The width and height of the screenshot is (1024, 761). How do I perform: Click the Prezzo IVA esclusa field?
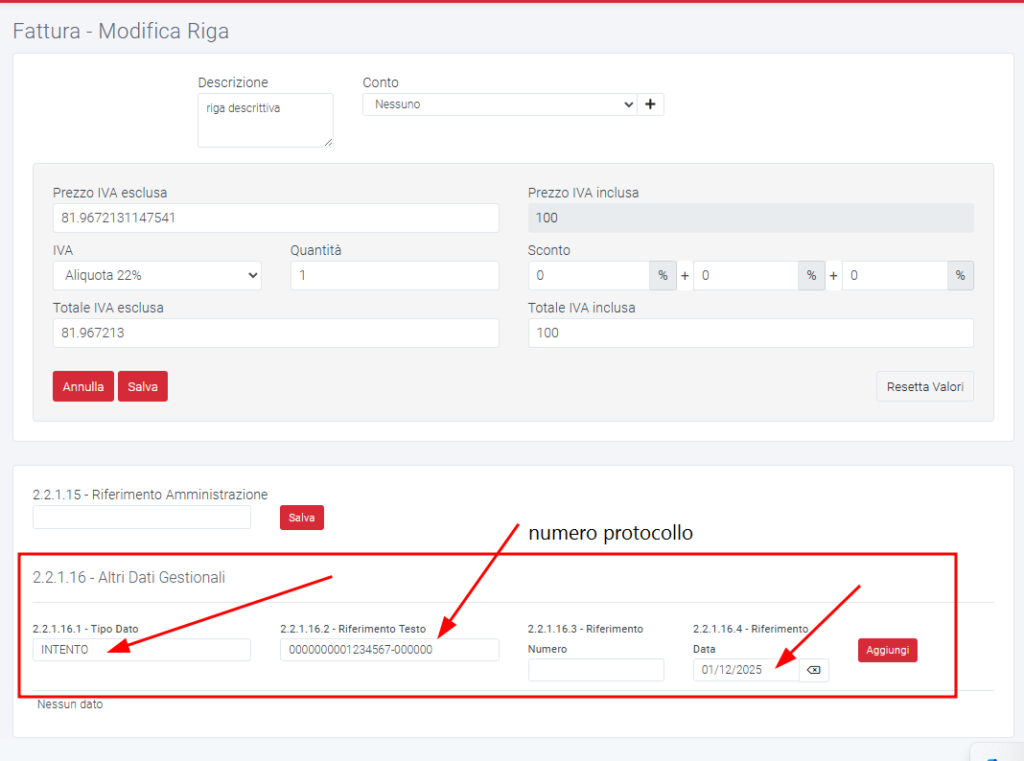pyautogui.click(x=275, y=218)
